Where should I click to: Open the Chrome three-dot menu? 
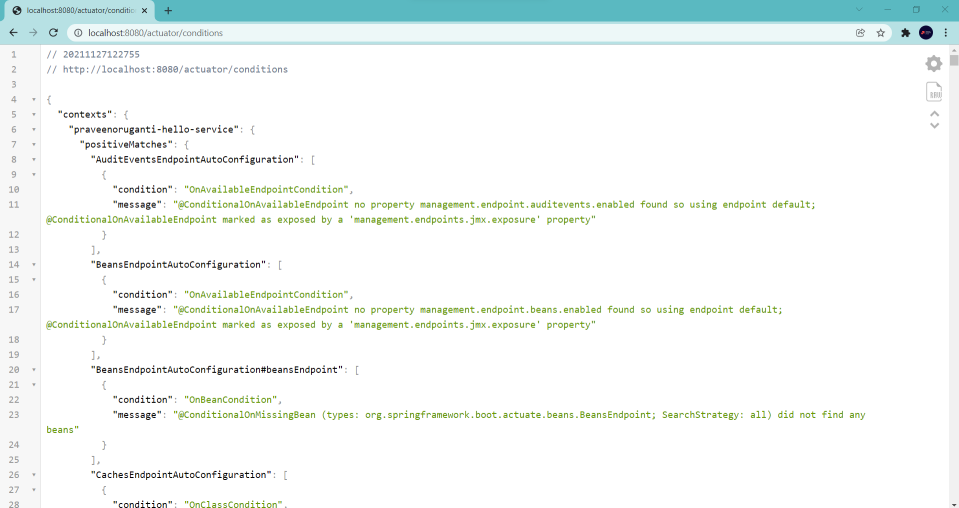pyautogui.click(x=946, y=33)
